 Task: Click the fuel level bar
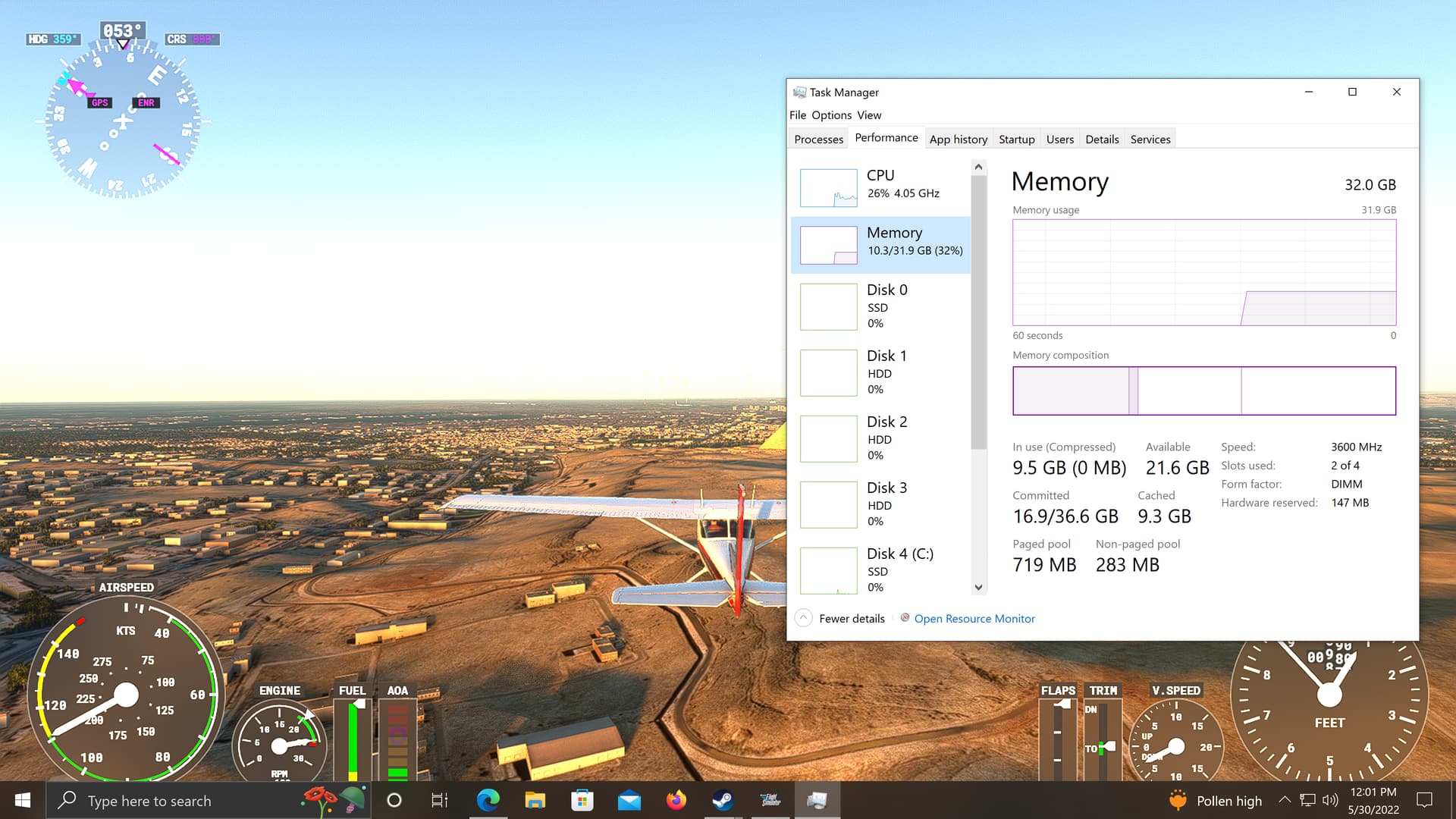[353, 739]
